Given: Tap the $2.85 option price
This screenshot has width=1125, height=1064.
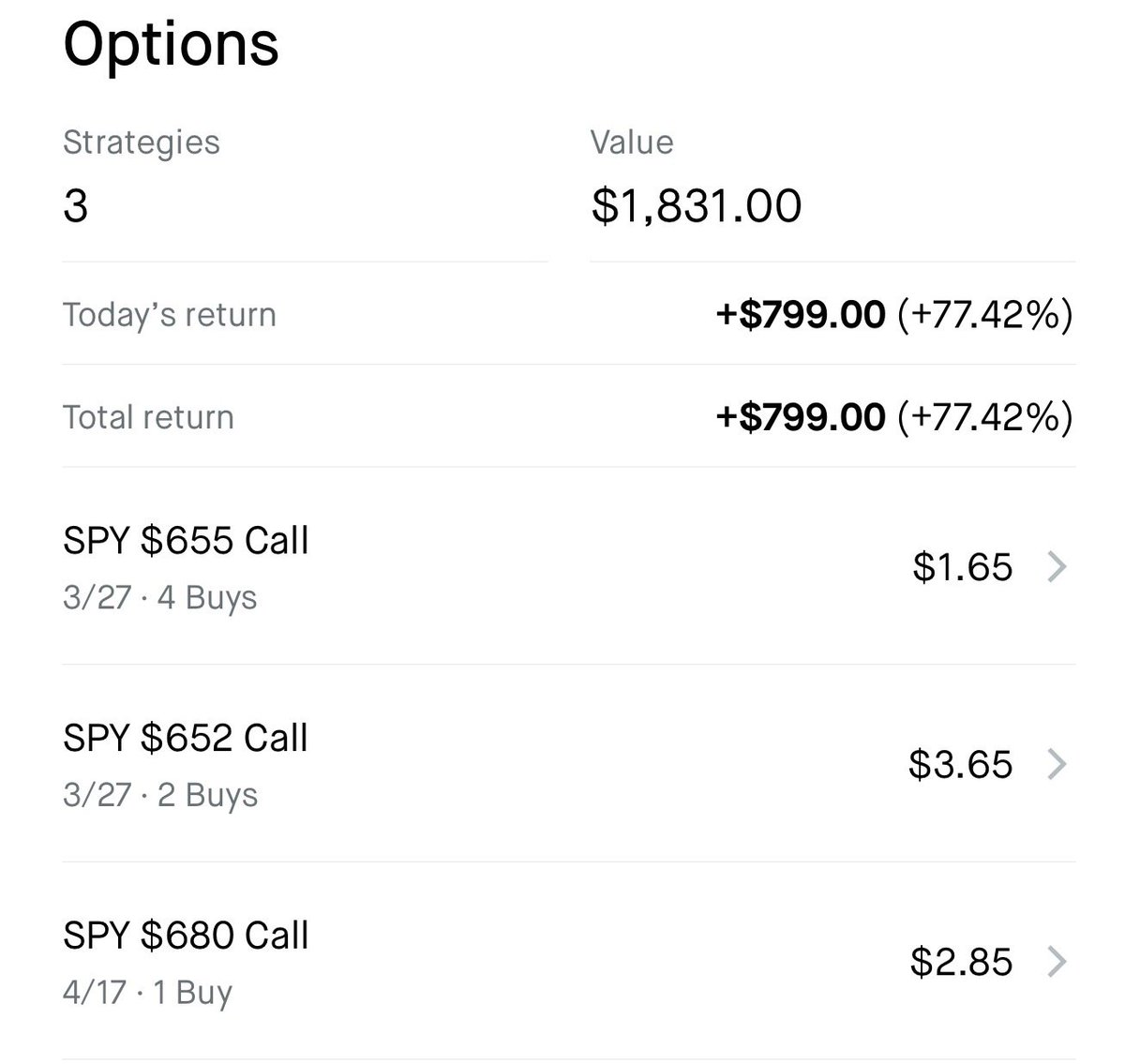Looking at the screenshot, I should [961, 962].
